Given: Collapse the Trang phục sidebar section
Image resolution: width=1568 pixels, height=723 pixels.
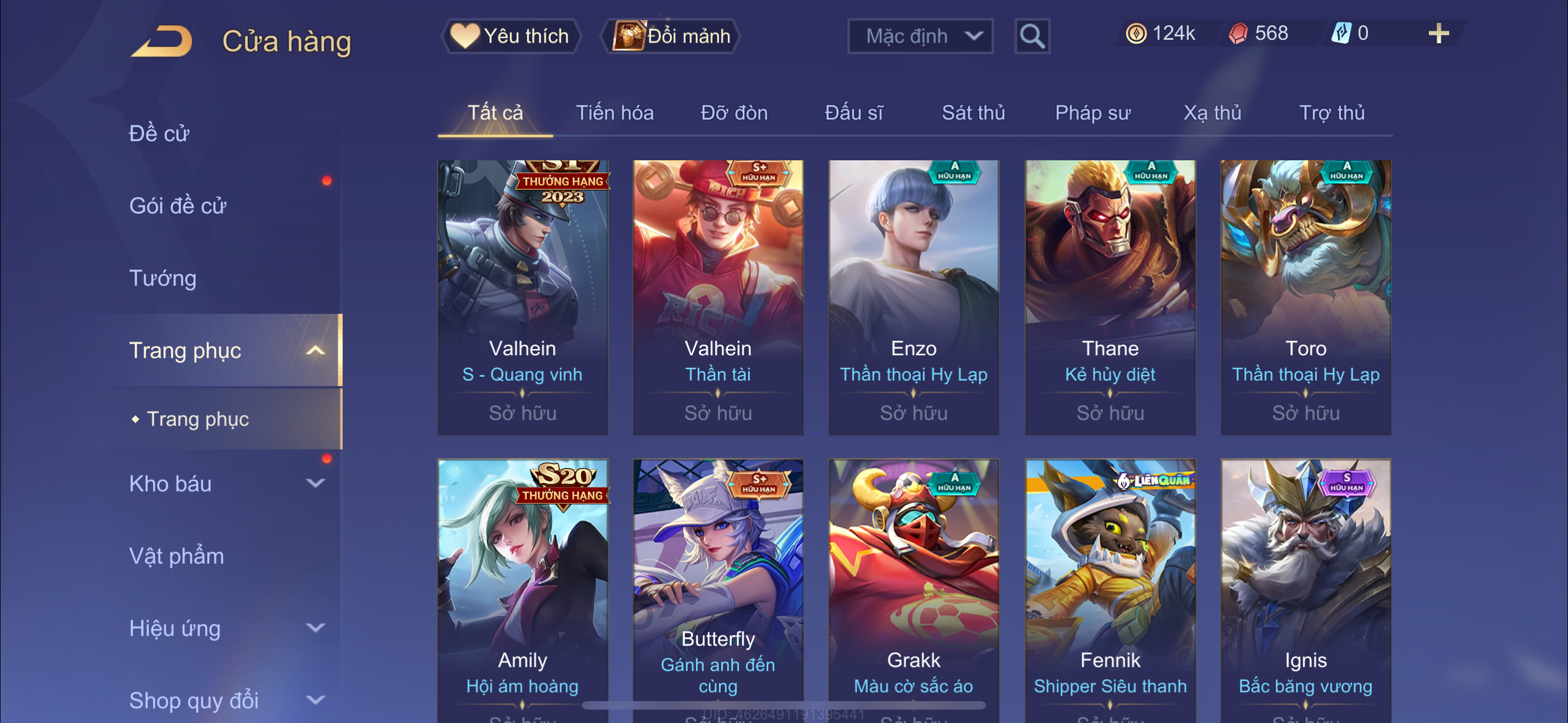Looking at the screenshot, I should point(315,350).
